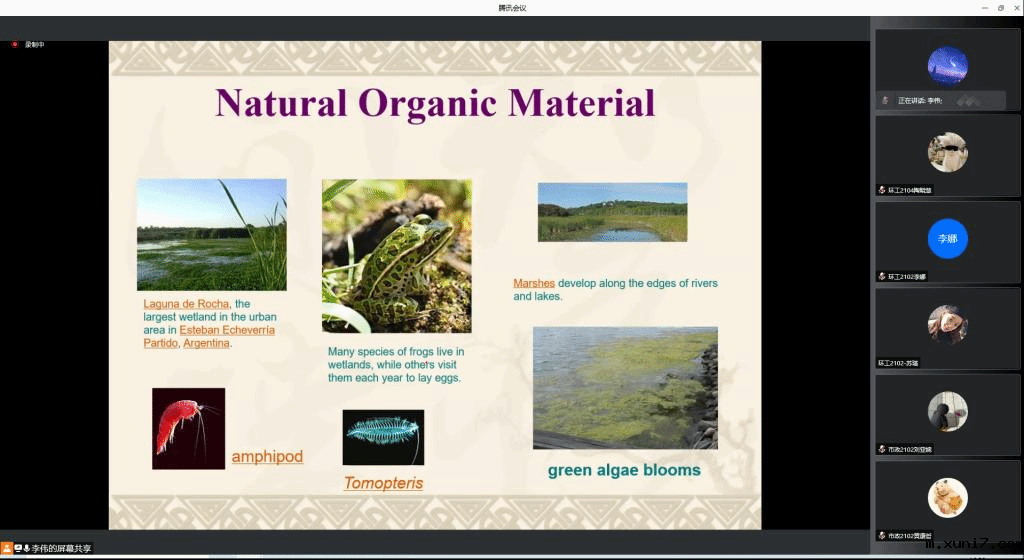Image resolution: width=1024 pixels, height=560 pixels.
Task: Click the microphone icon beside 李伟的屏幕共享
Action: [26, 548]
